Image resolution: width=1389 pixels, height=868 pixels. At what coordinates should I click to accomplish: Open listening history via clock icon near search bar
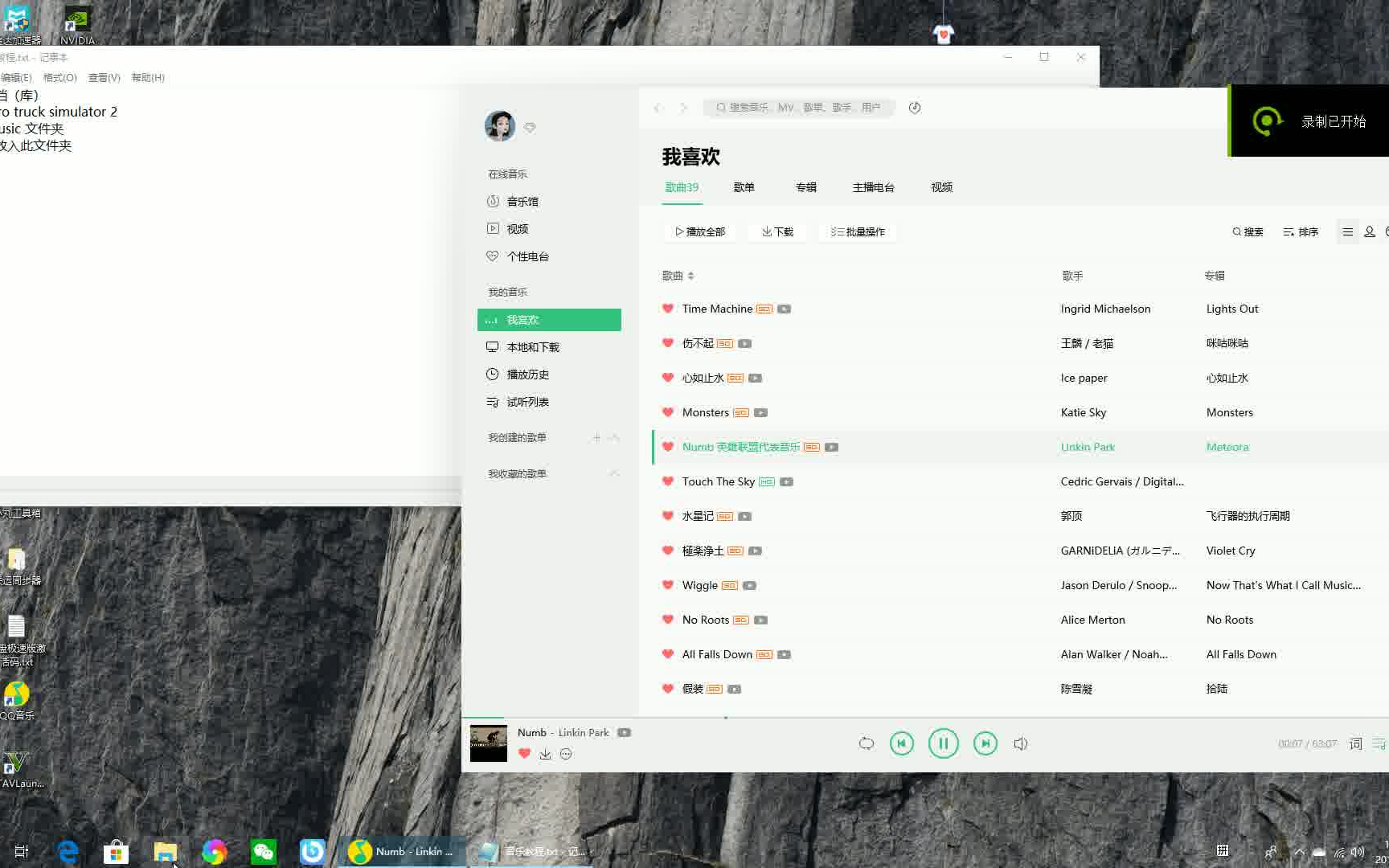tap(914, 107)
